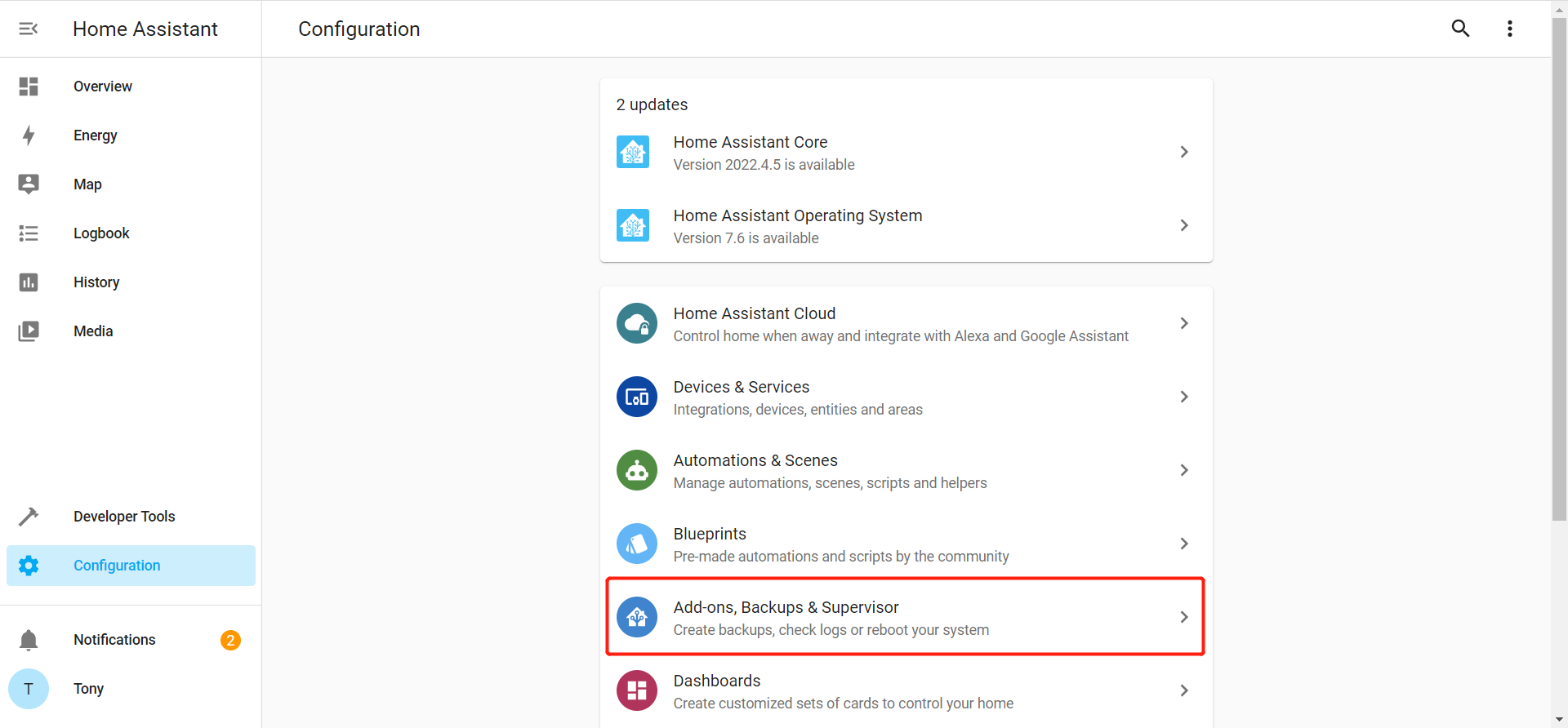Open Blueprints settings
The height and width of the screenshot is (728, 1568).
point(906,544)
